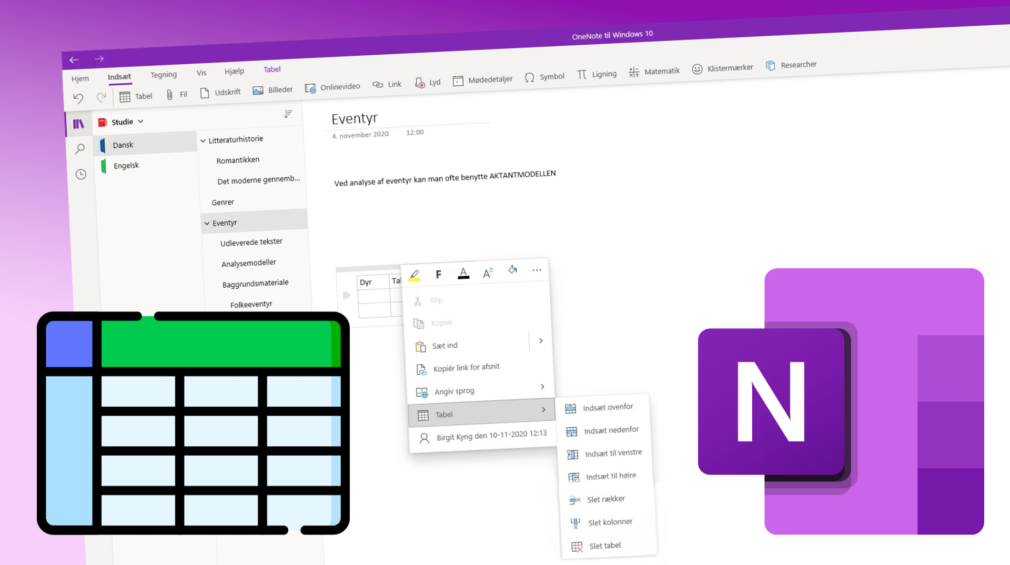The width and height of the screenshot is (1010, 565).
Task: Choose Kopiér link for afsnit
Action: click(x=466, y=368)
